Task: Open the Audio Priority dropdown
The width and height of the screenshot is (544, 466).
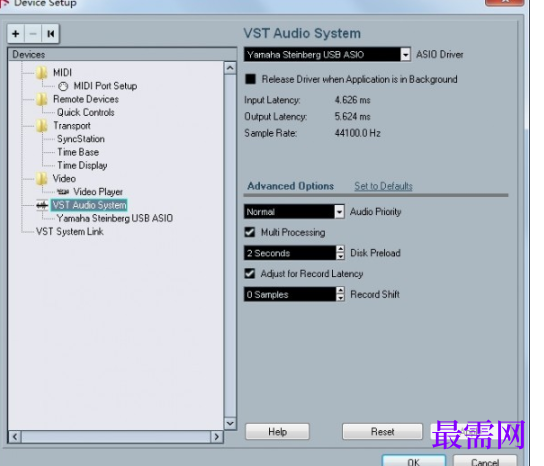Action: [339, 212]
